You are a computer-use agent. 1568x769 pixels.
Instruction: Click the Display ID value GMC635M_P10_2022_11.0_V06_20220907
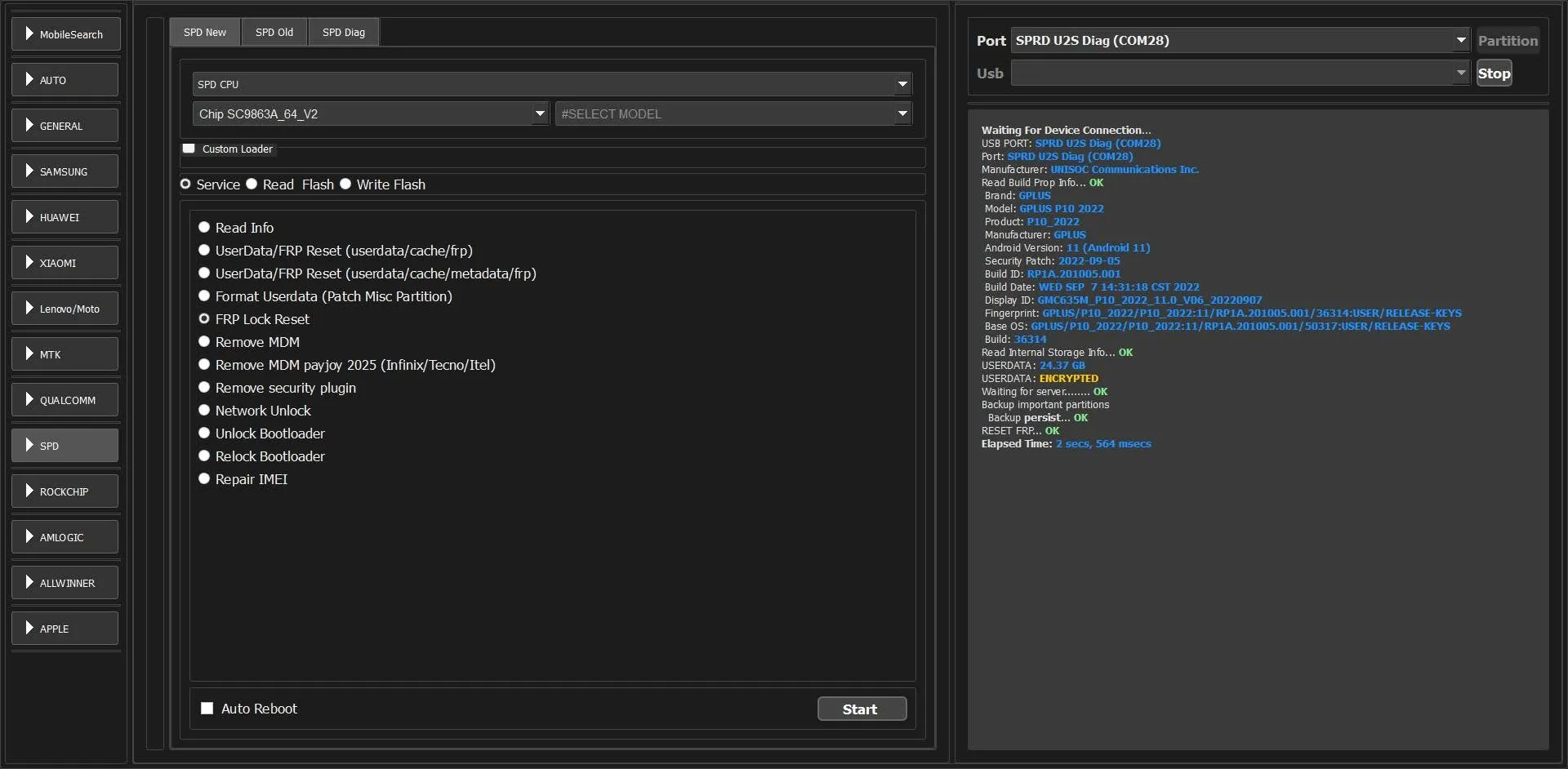[1150, 300]
